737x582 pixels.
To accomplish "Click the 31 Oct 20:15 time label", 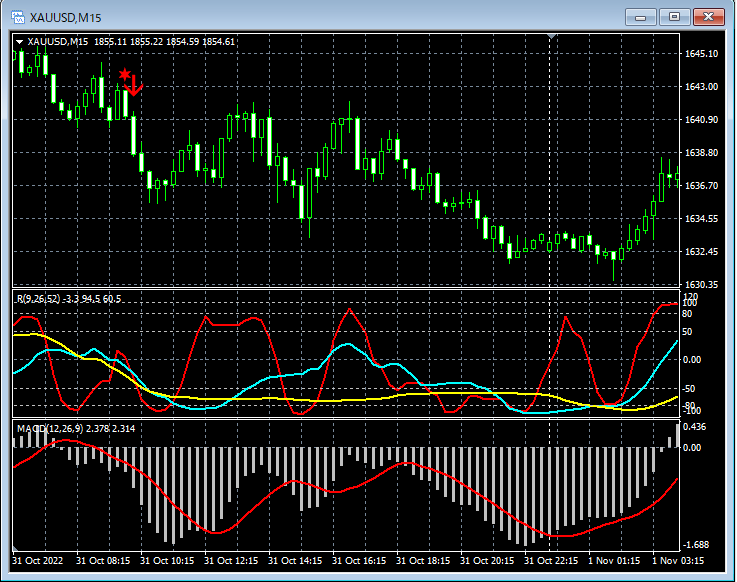I will point(486,561).
